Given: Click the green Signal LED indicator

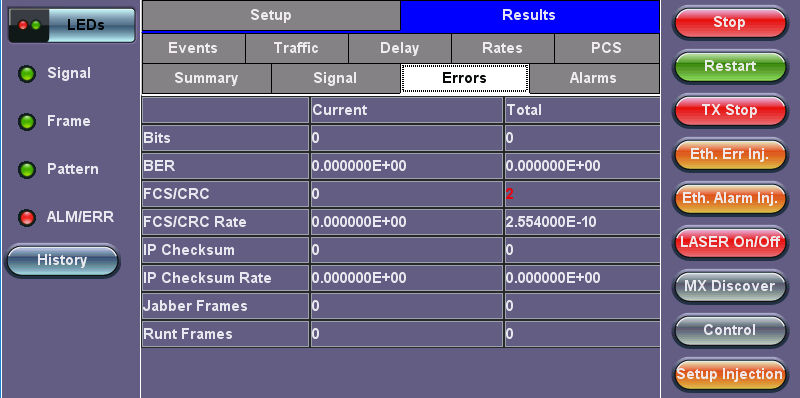Looking at the screenshot, I should click(27, 74).
